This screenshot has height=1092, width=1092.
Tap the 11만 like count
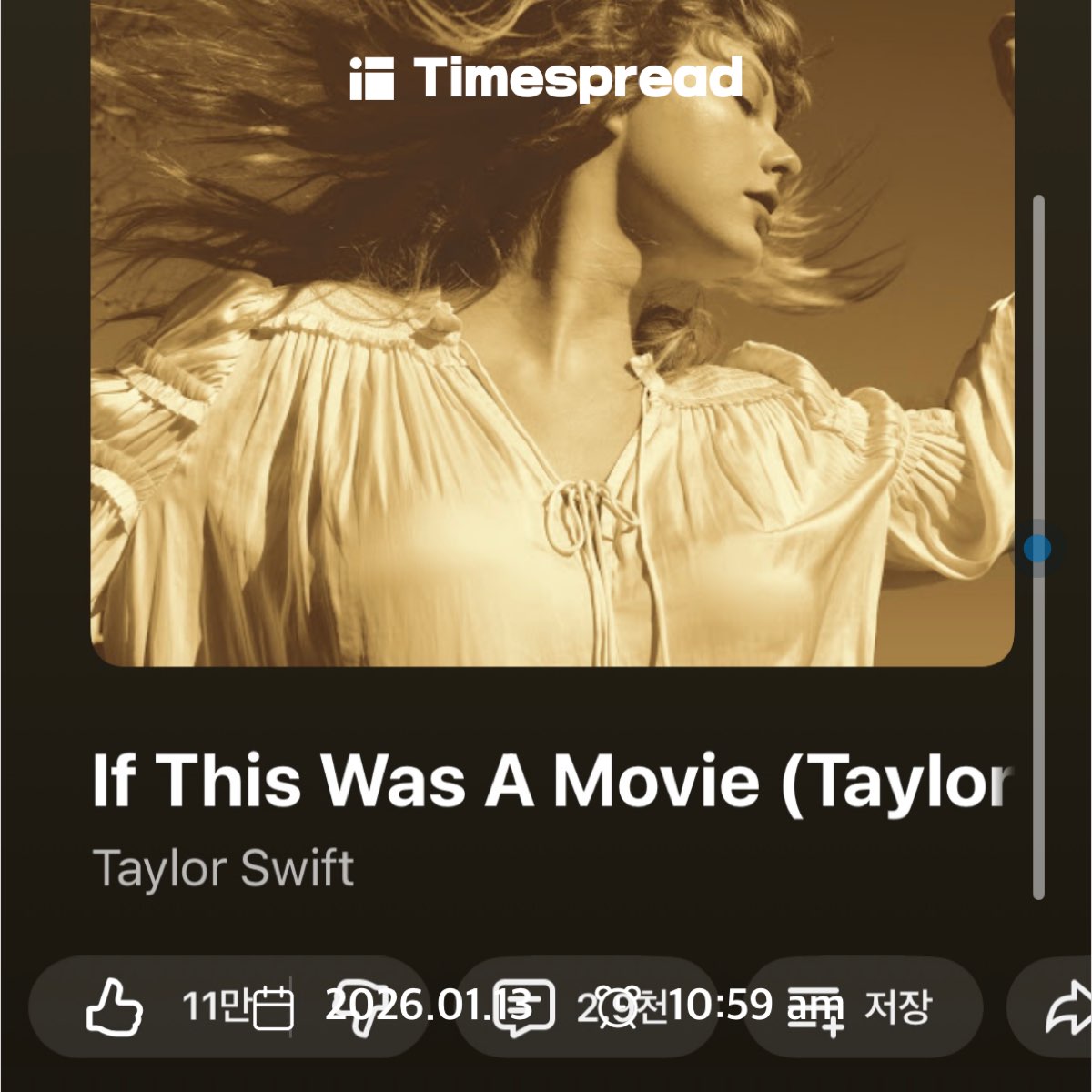coord(217,1006)
